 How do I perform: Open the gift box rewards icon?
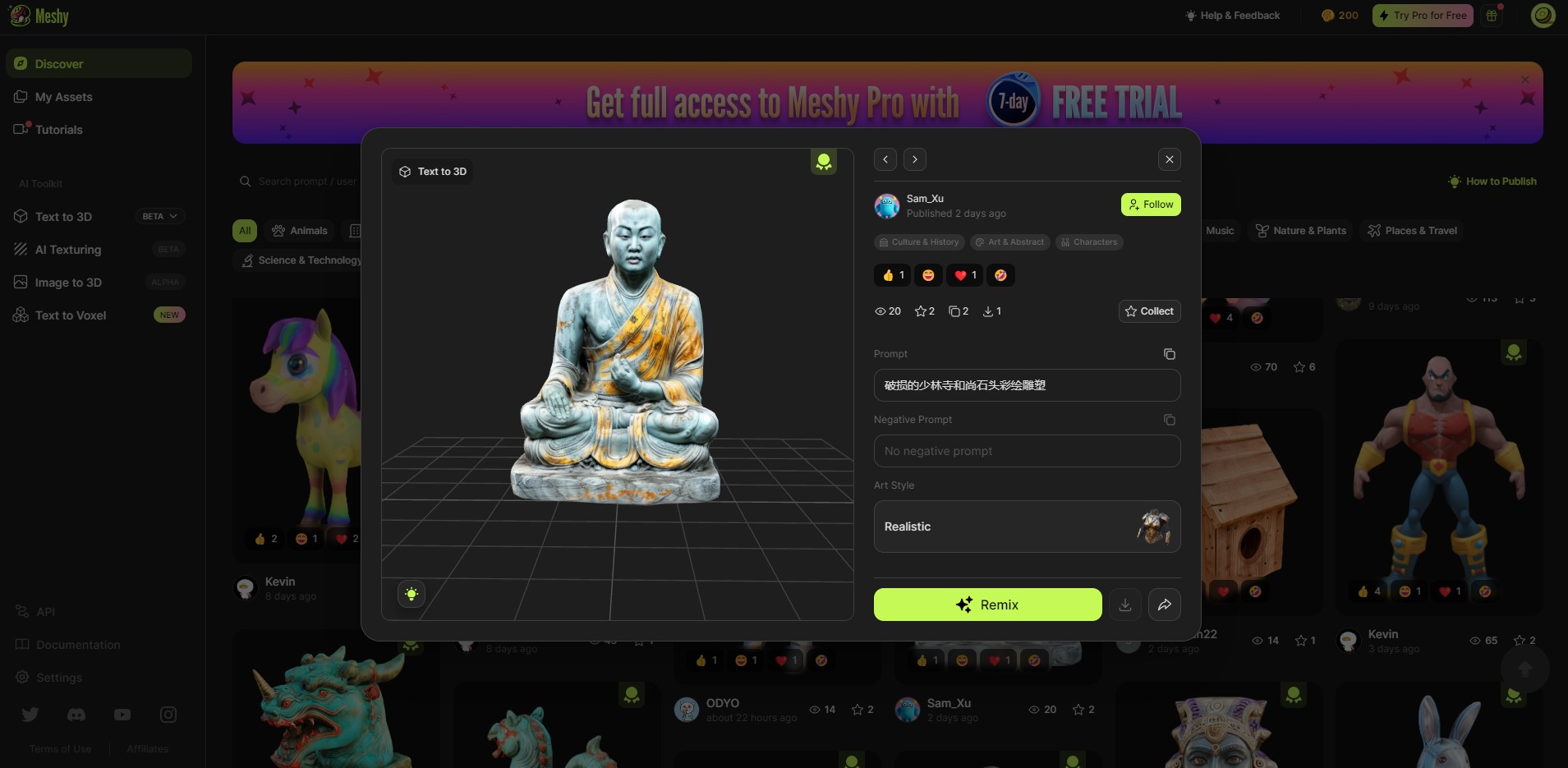click(x=1492, y=16)
